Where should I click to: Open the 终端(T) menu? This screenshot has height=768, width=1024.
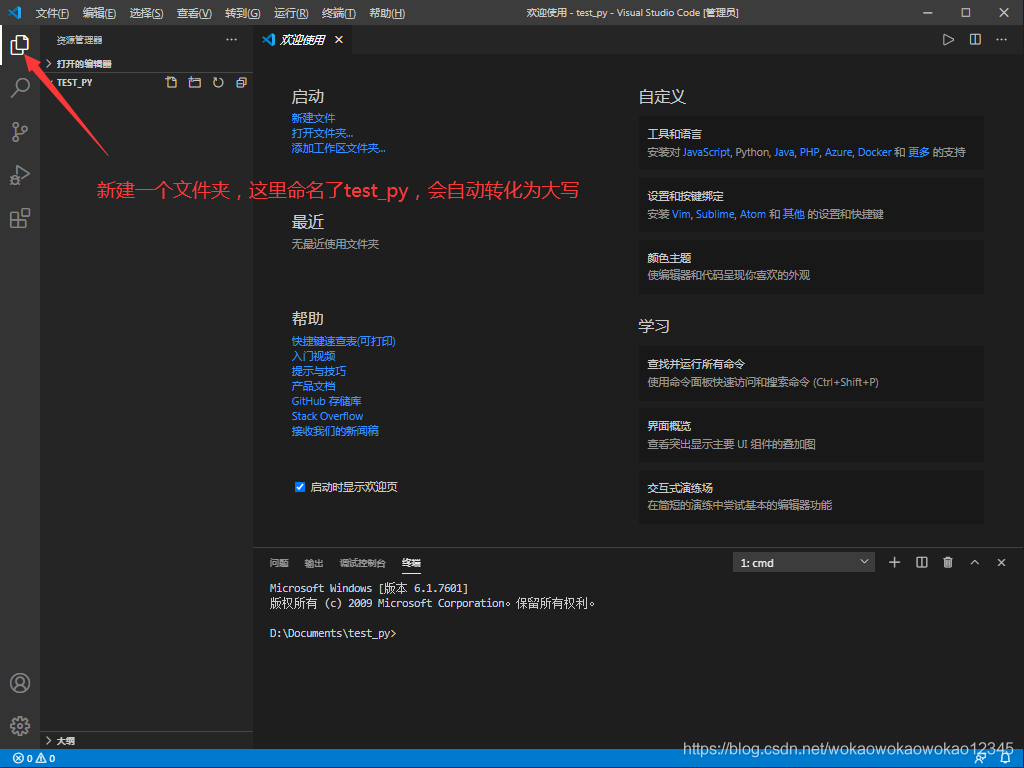pos(338,13)
